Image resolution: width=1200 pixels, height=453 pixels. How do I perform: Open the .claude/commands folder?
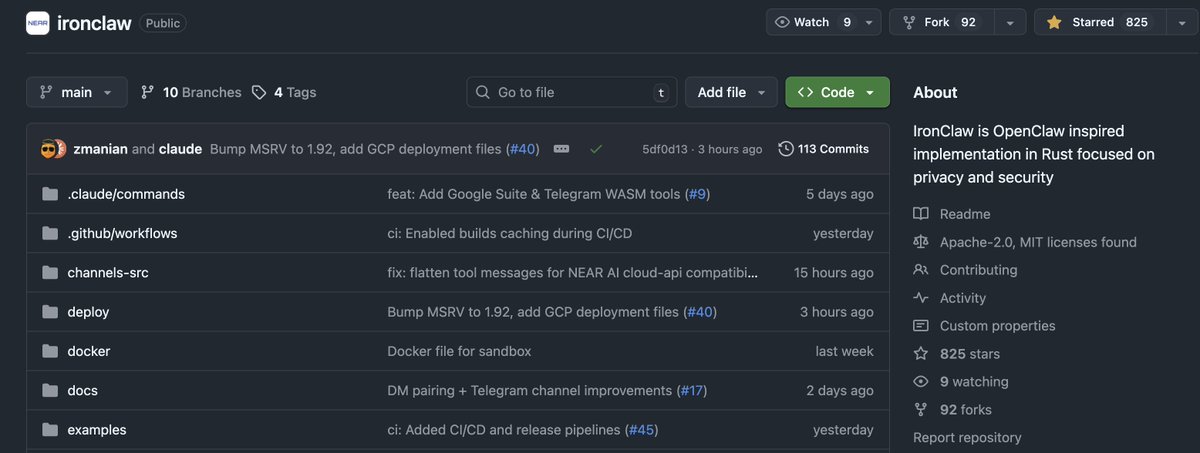(126, 194)
